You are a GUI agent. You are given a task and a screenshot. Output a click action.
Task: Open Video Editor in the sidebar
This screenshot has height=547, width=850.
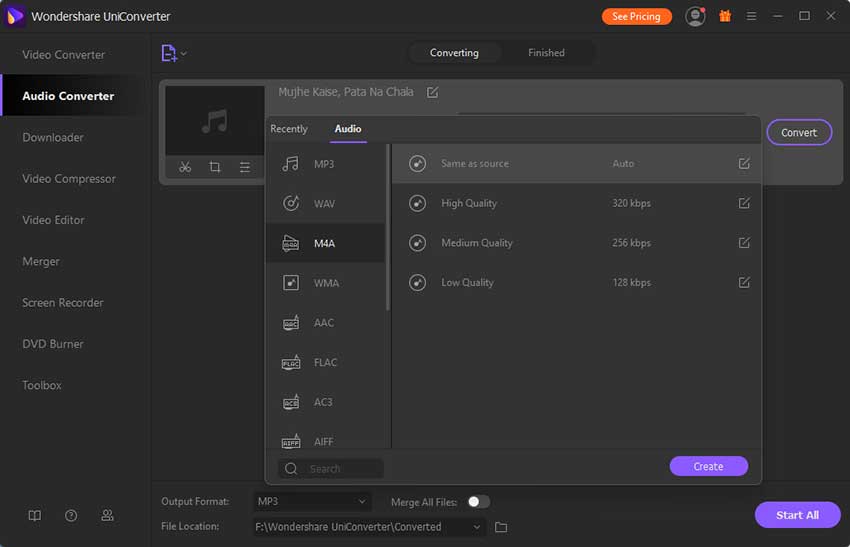click(54, 220)
